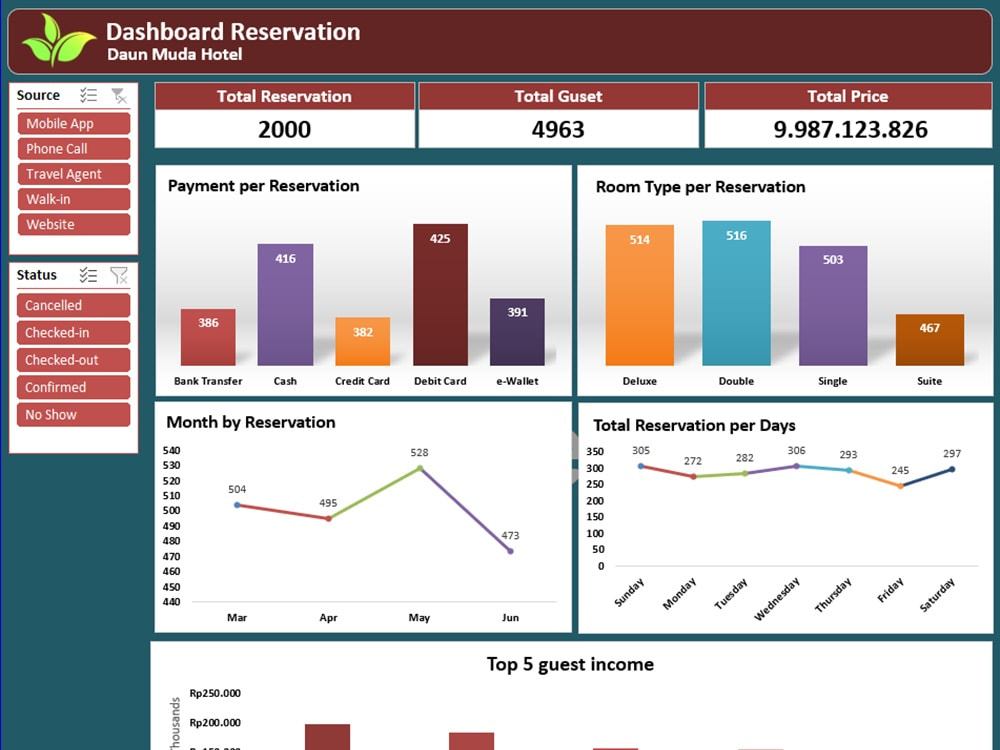Click the Rp250.000 axis label
Viewport: 1000px width, 750px height.
[215, 693]
